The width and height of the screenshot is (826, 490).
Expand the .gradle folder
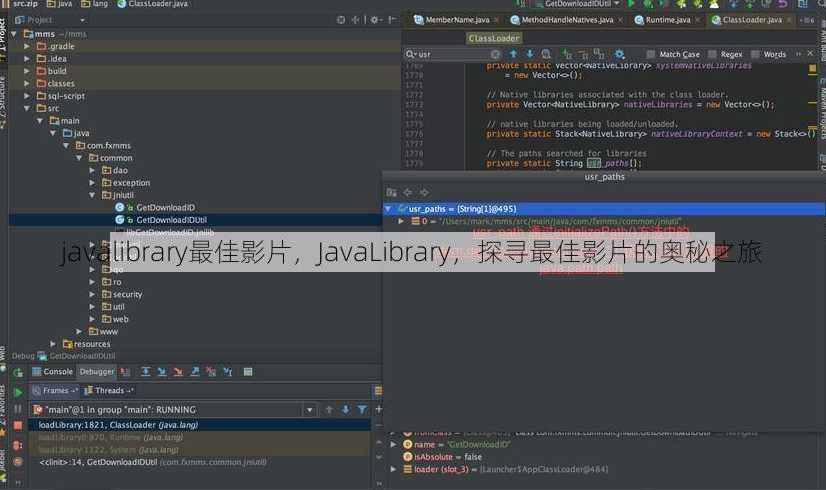click(x=27, y=46)
